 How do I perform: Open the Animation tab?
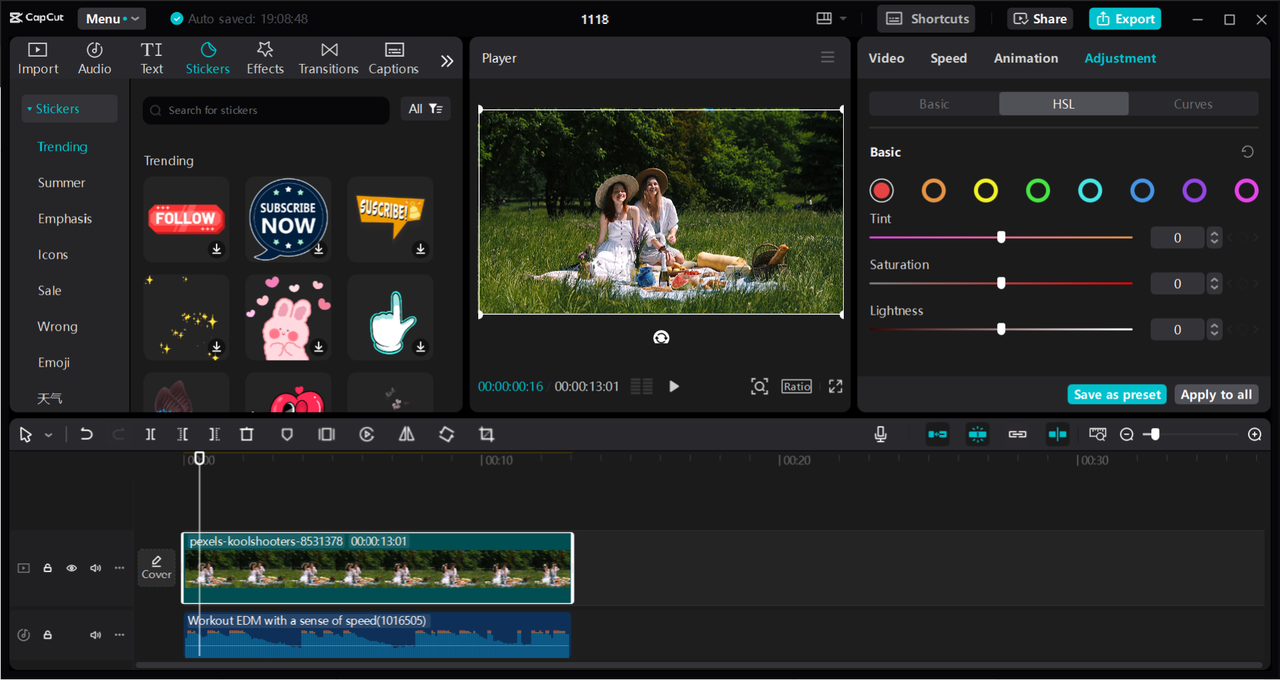[1026, 58]
